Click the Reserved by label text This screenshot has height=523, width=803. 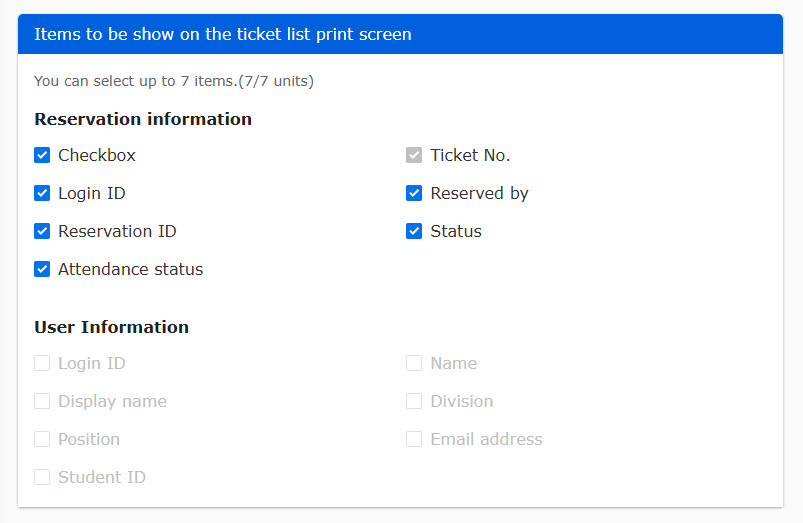click(x=479, y=194)
